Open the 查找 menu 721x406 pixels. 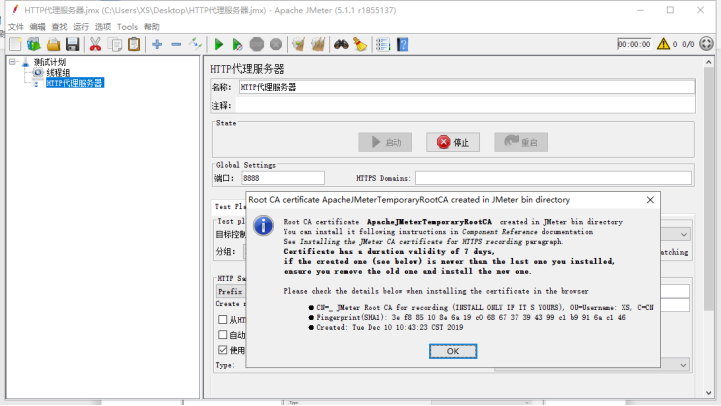[x=59, y=27]
